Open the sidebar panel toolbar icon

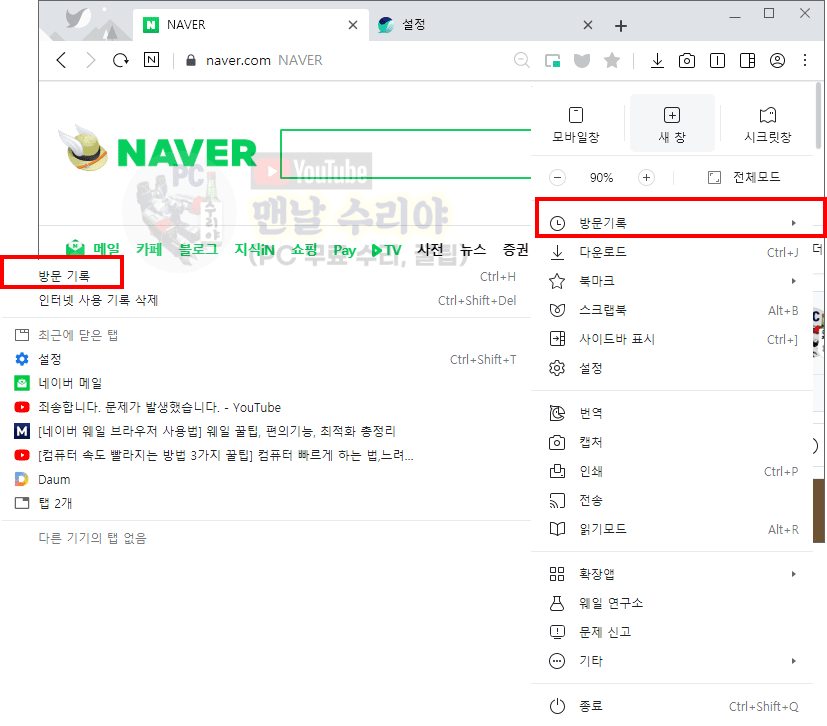pos(747,61)
